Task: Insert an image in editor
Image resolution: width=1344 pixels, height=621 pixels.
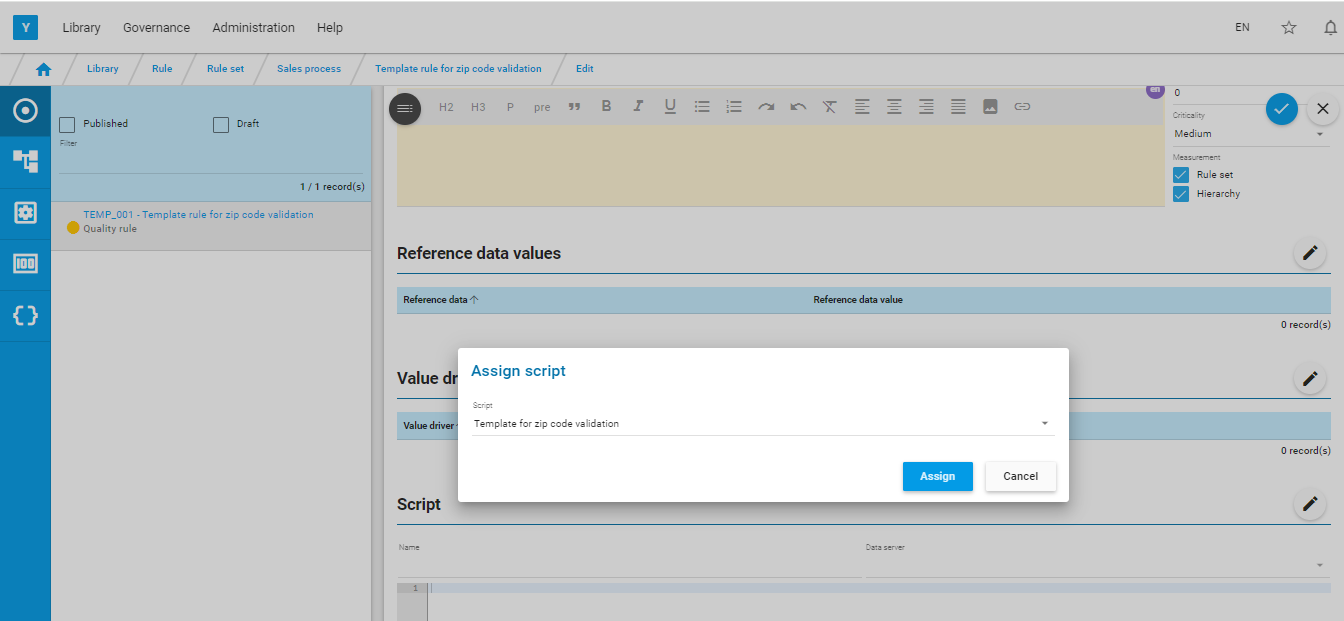Action: pos(990,106)
